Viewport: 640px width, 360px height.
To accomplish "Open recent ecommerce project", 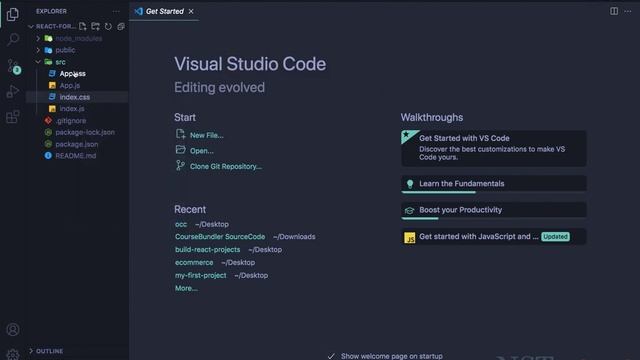I will [194, 262].
